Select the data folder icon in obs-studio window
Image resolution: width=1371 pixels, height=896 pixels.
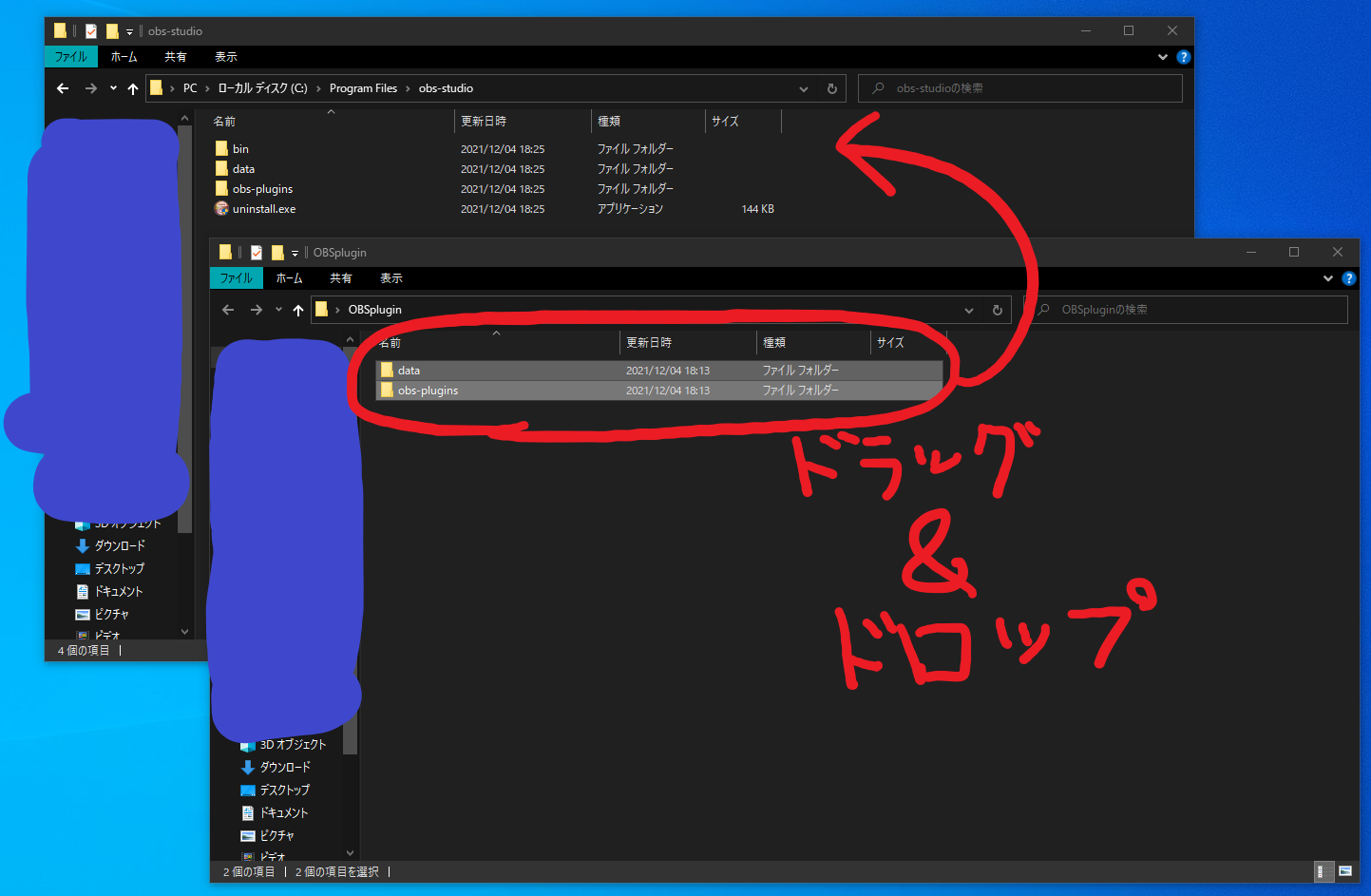click(221, 169)
